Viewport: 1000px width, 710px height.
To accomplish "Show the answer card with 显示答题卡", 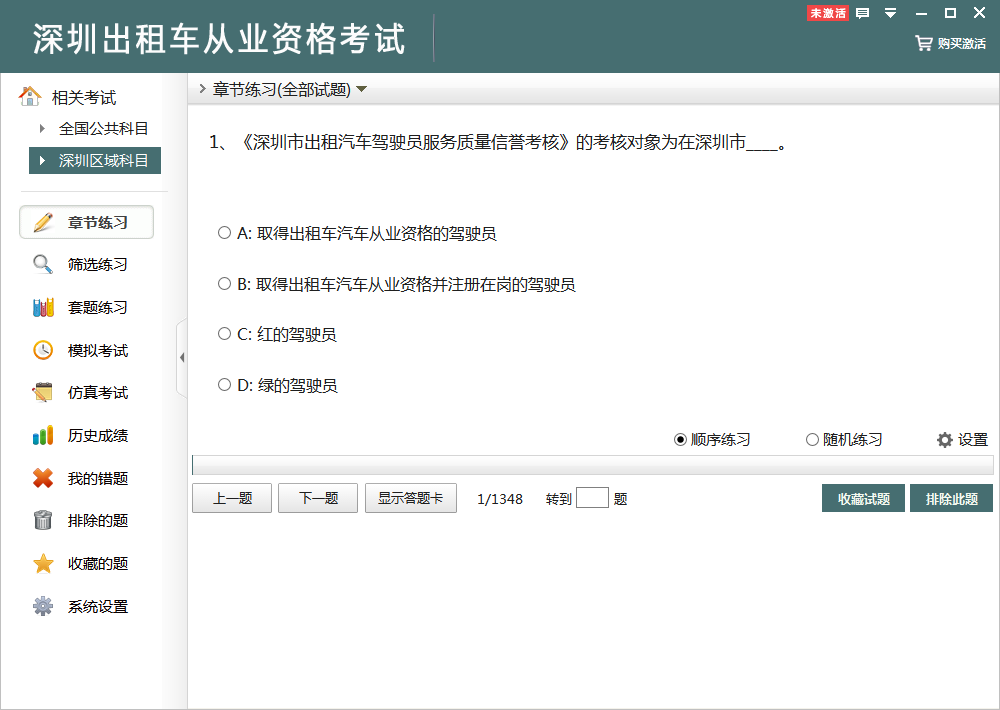I will pos(411,498).
